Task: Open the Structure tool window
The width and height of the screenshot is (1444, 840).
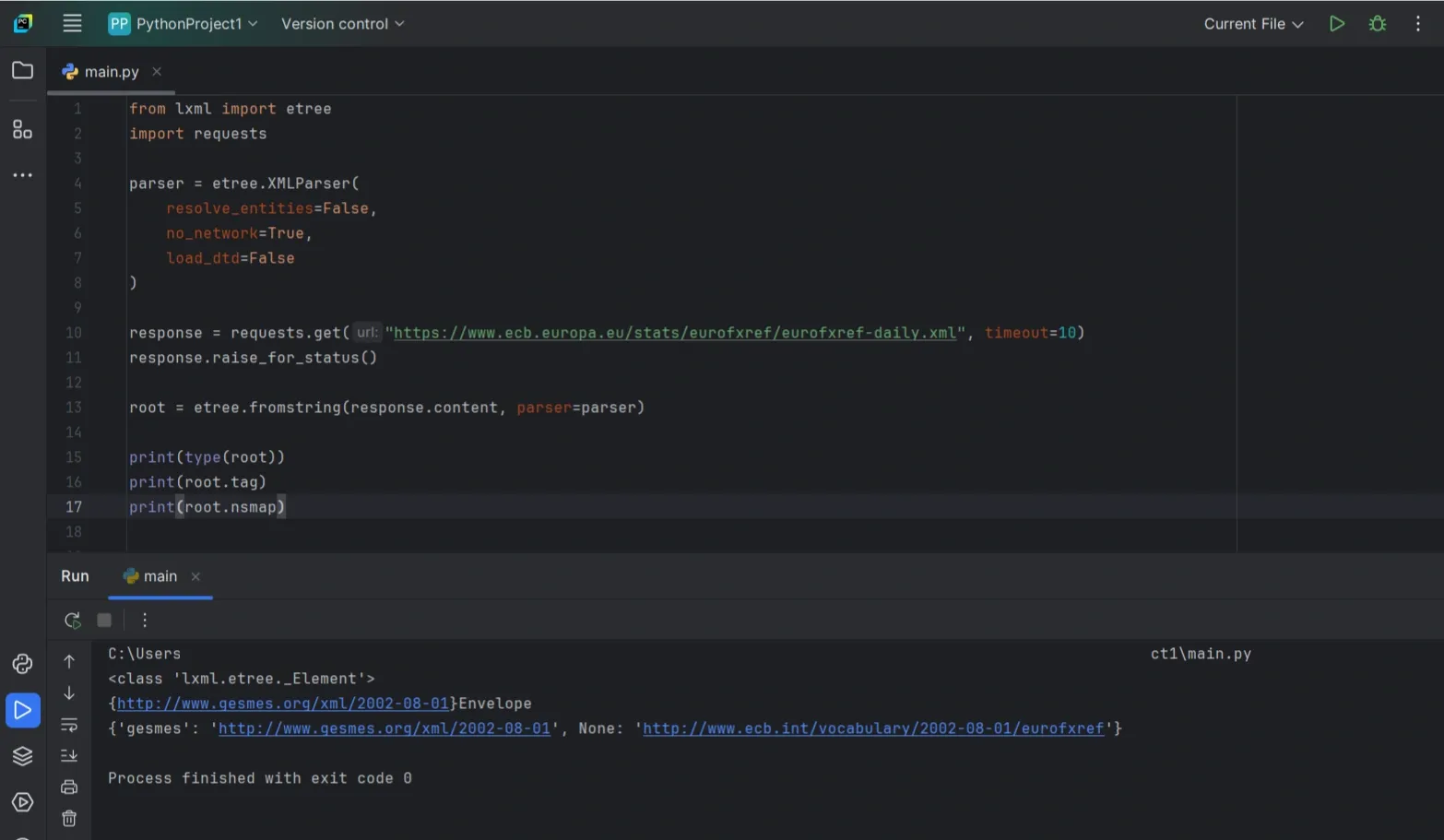Action: point(22,129)
